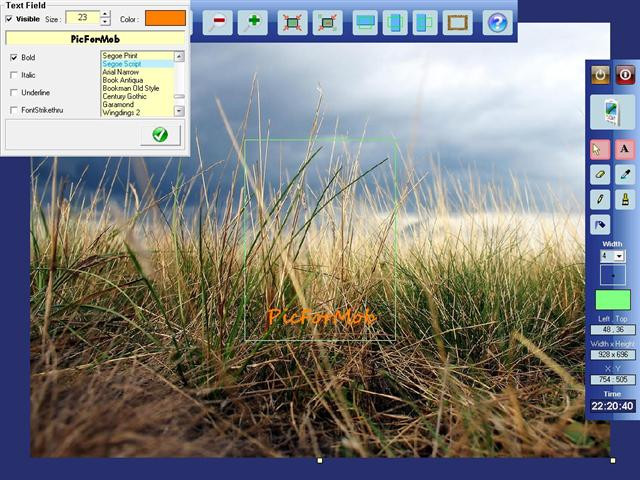The width and height of the screenshot is (640, 480).
Task: Choose Segoe Script font
Action: point(122,64)
